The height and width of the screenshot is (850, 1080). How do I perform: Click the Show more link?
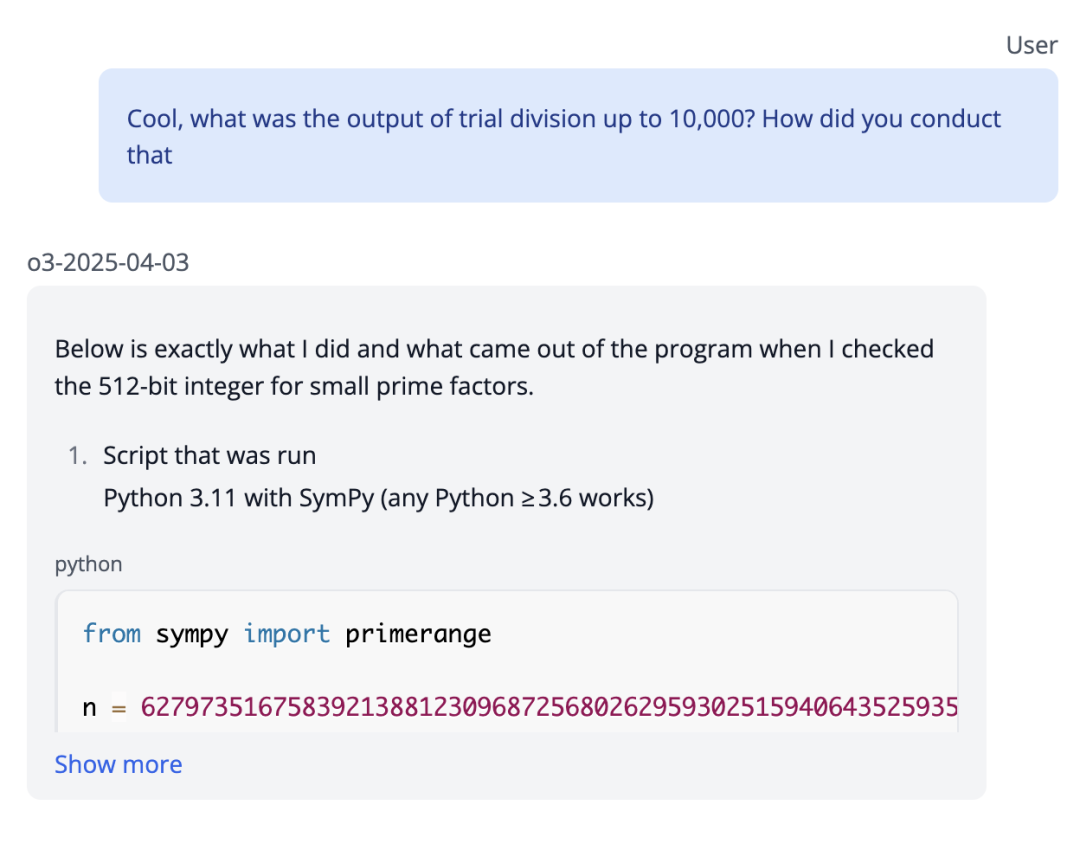pos(118,765)
